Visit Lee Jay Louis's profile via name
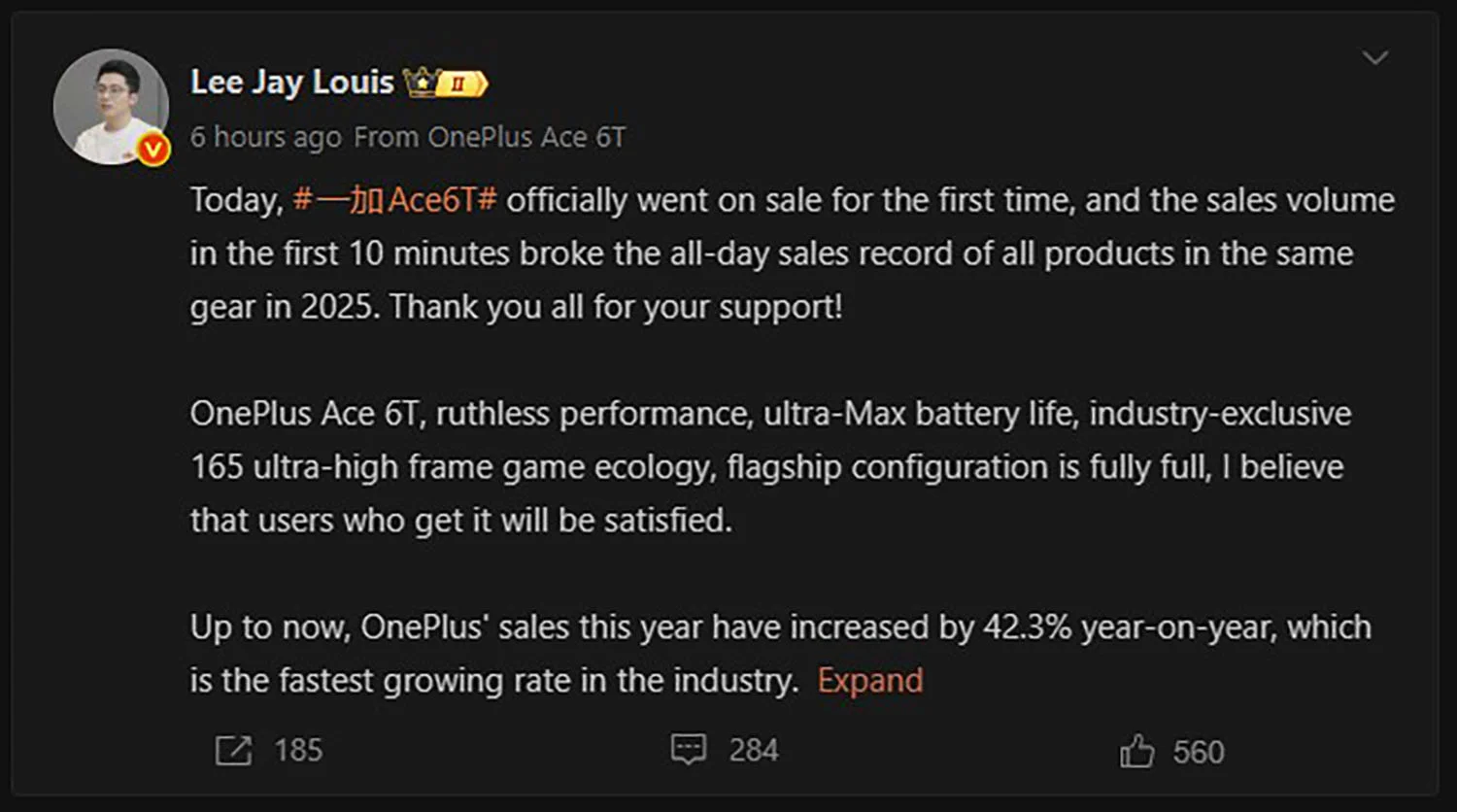This screenshot has height=812, width=1457. pos(290,83)
